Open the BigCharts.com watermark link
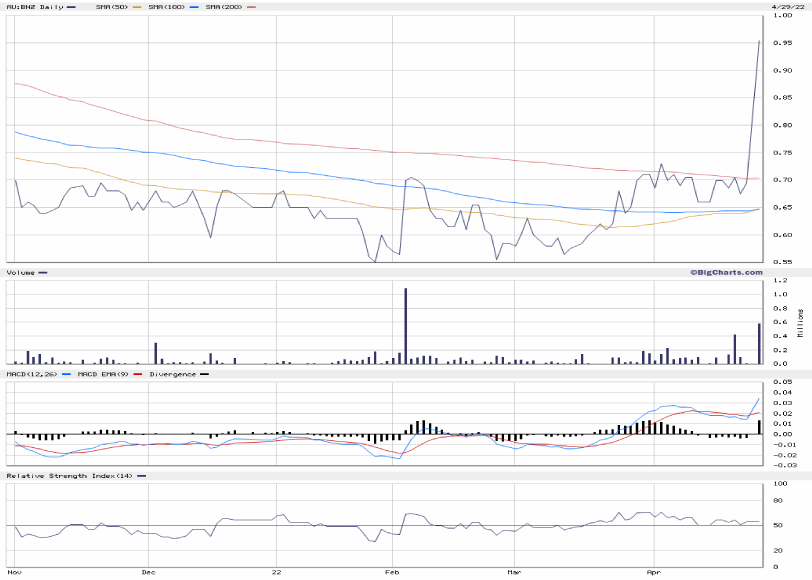This screenshot has width=812, height=580. 725,272
